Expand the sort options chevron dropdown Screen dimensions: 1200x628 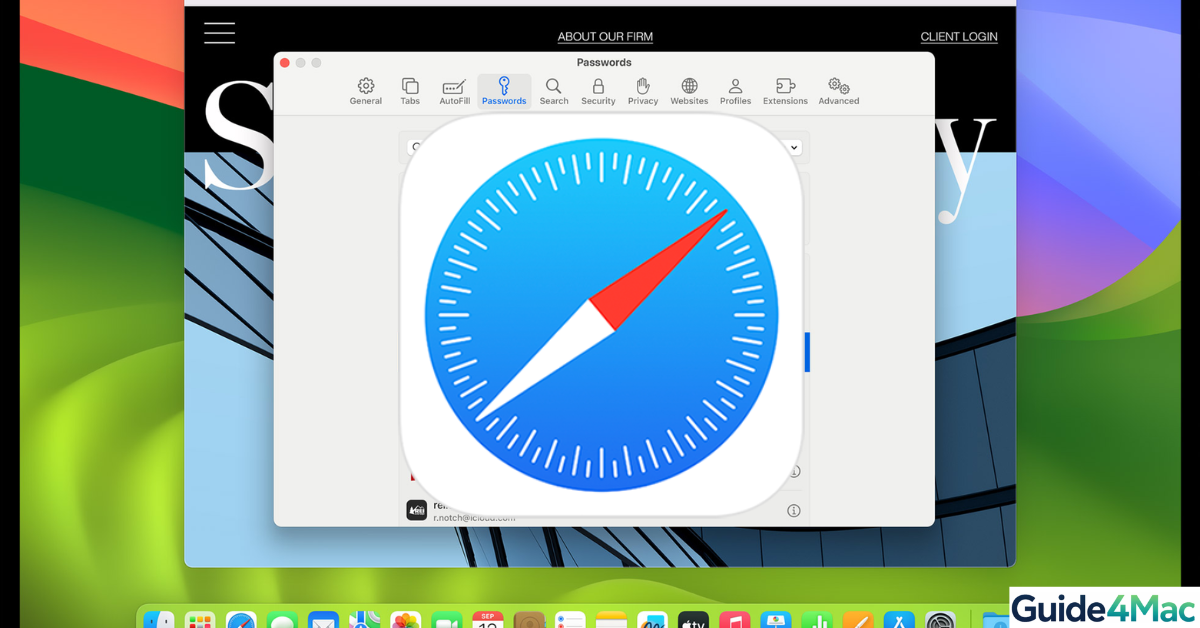point(793,147)
